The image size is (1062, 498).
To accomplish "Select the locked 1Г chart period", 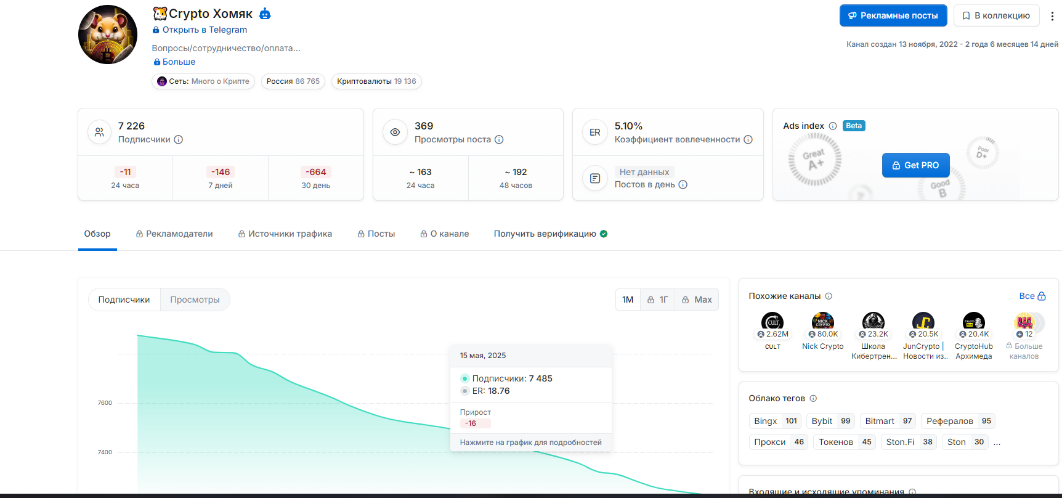I will tap(658, 299).
